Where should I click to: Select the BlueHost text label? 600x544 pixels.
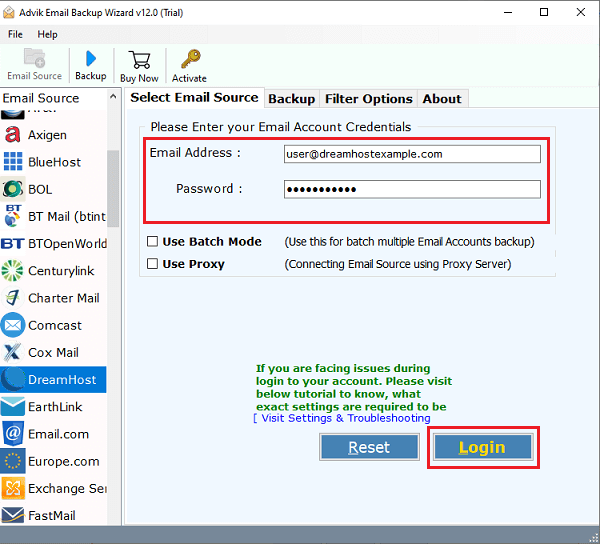[x=54, y=162]
